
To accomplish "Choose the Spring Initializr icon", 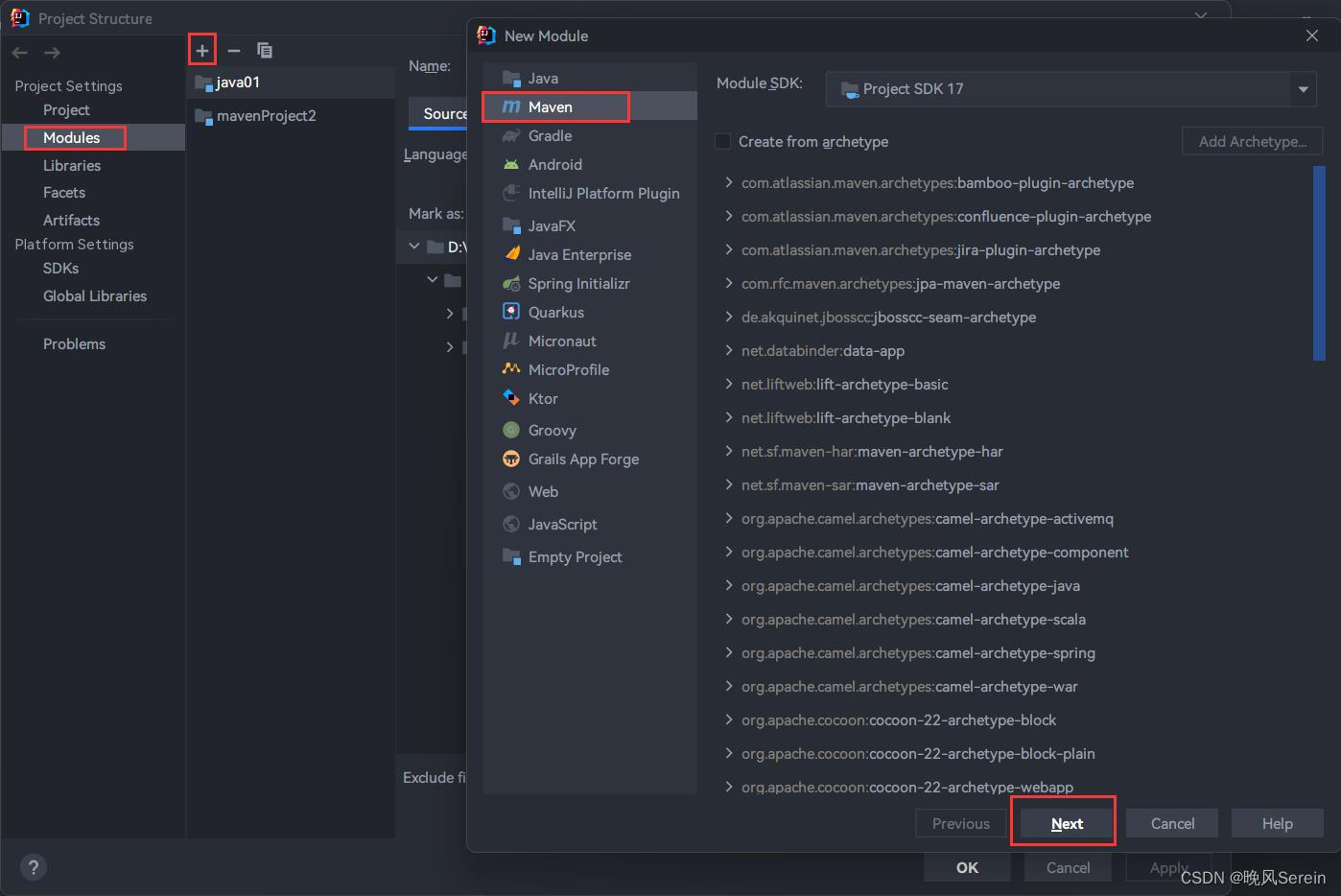I will click(x=511, y=284).
